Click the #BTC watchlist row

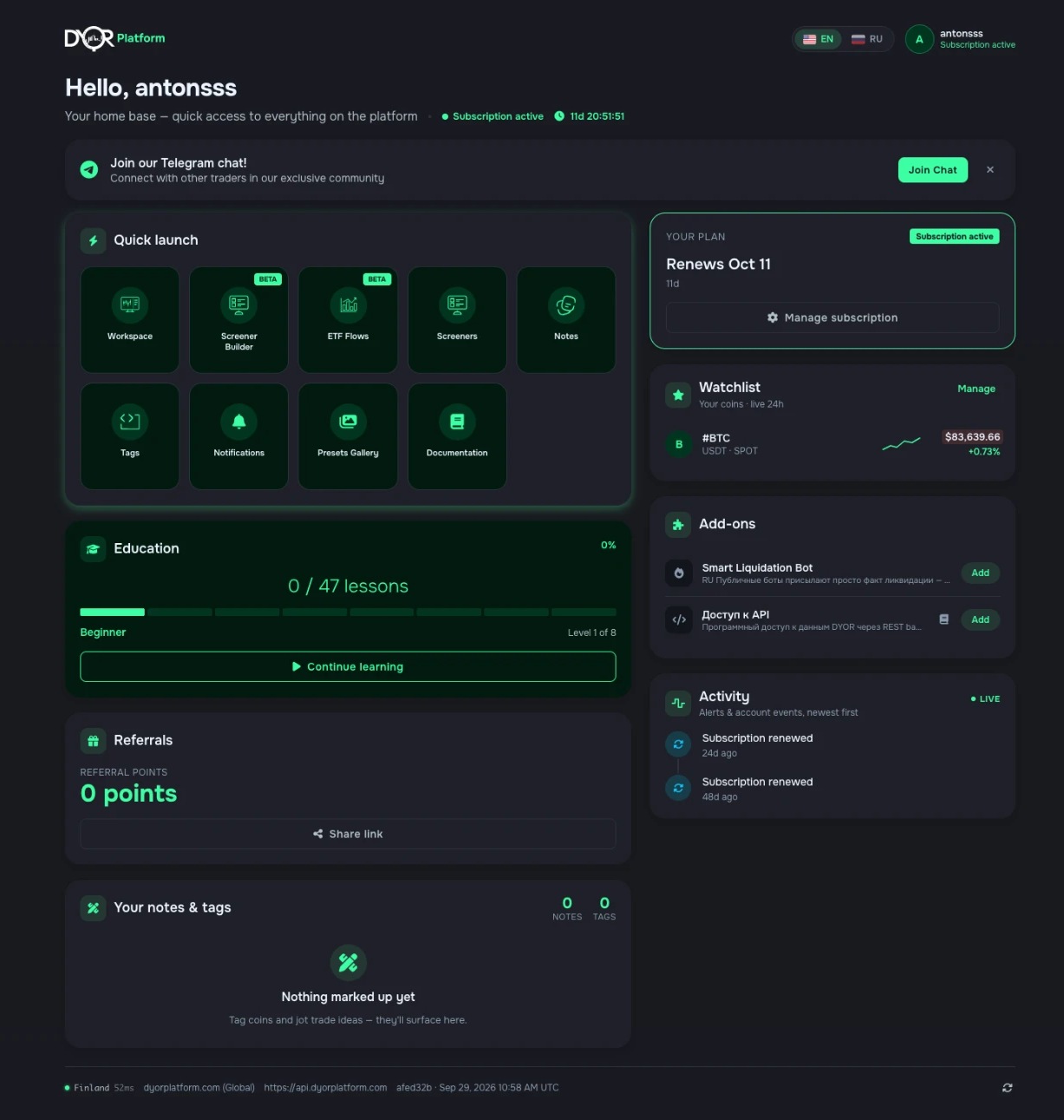[832, 445]
